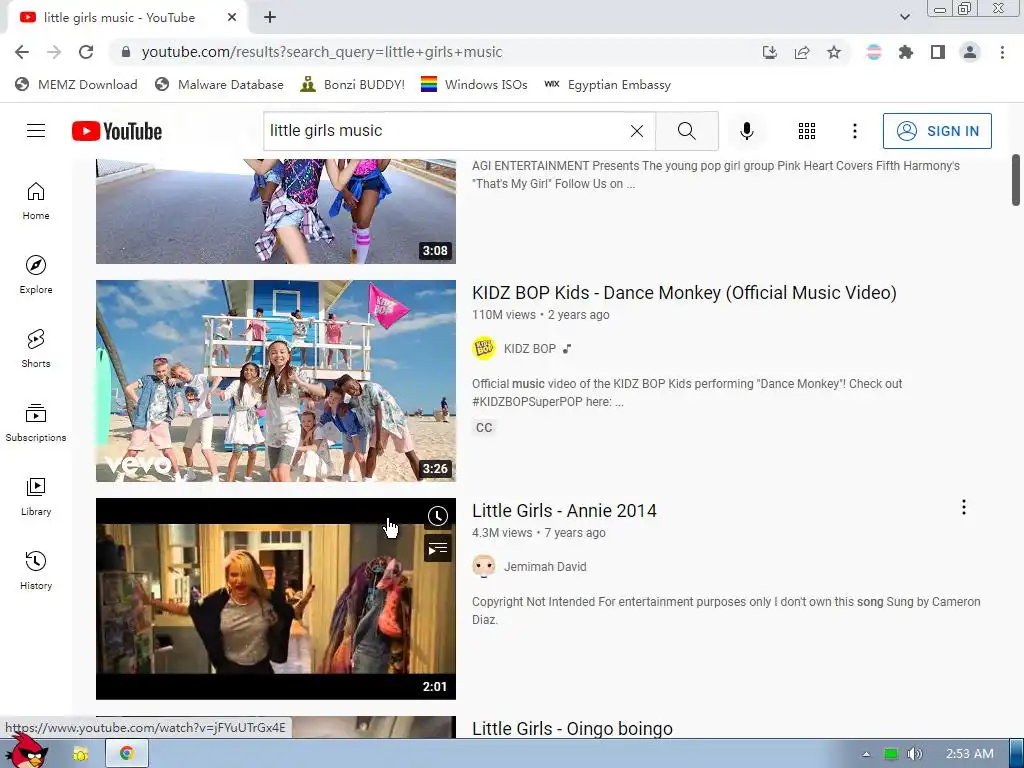Play the Dance Monkey beach thumbnail
The image size is (1024, 768).
tap(276, 381)
